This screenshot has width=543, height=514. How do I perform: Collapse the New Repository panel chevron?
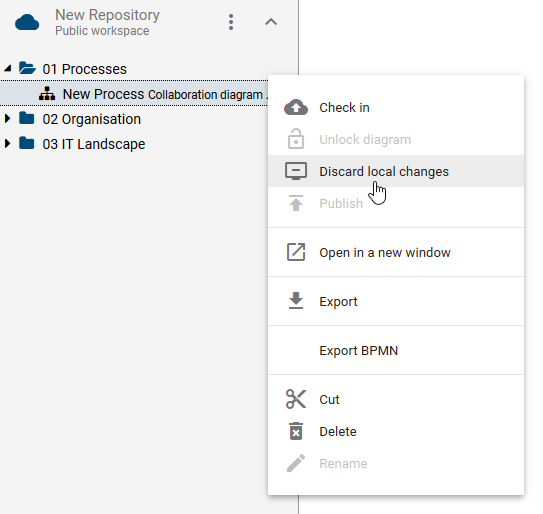(271, 22)
